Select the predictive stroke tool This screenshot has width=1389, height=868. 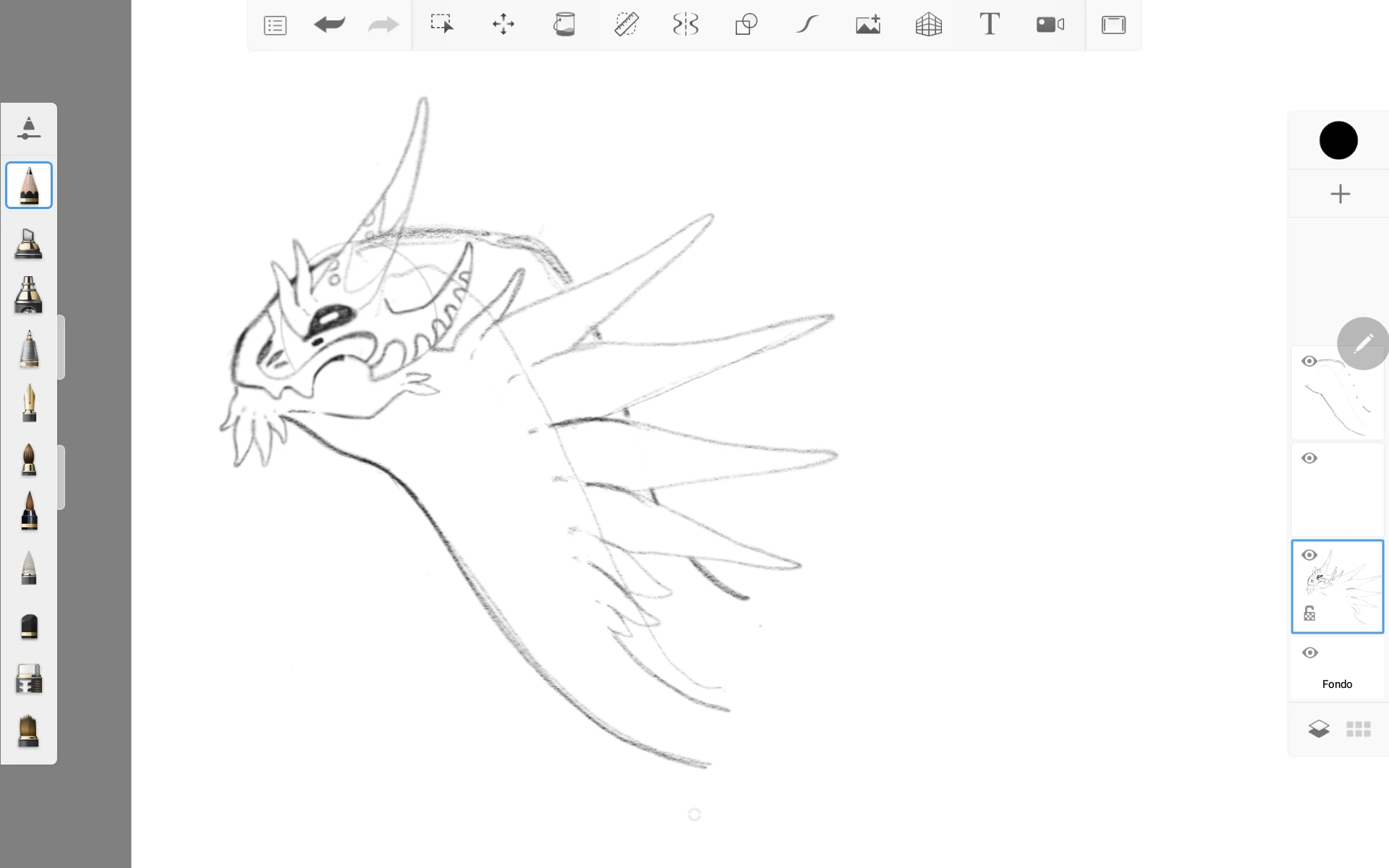(x=807, y=25)
